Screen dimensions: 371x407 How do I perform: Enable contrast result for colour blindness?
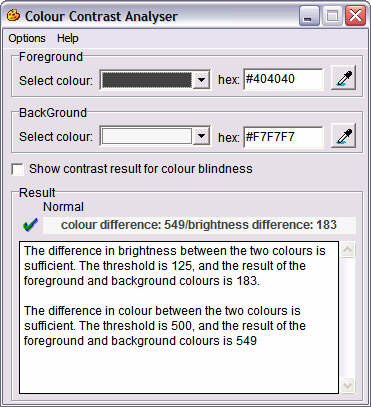tap(17, 169)
